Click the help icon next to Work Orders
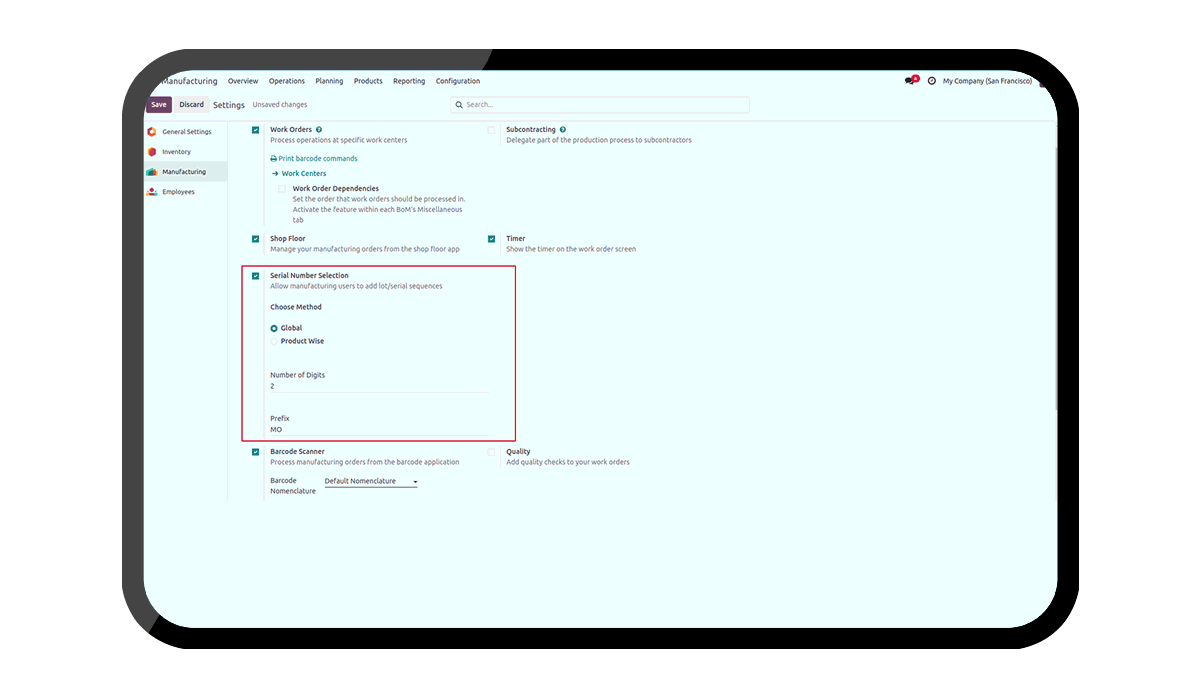This screenshot has width=1200, height=697. tap(319, 130)
